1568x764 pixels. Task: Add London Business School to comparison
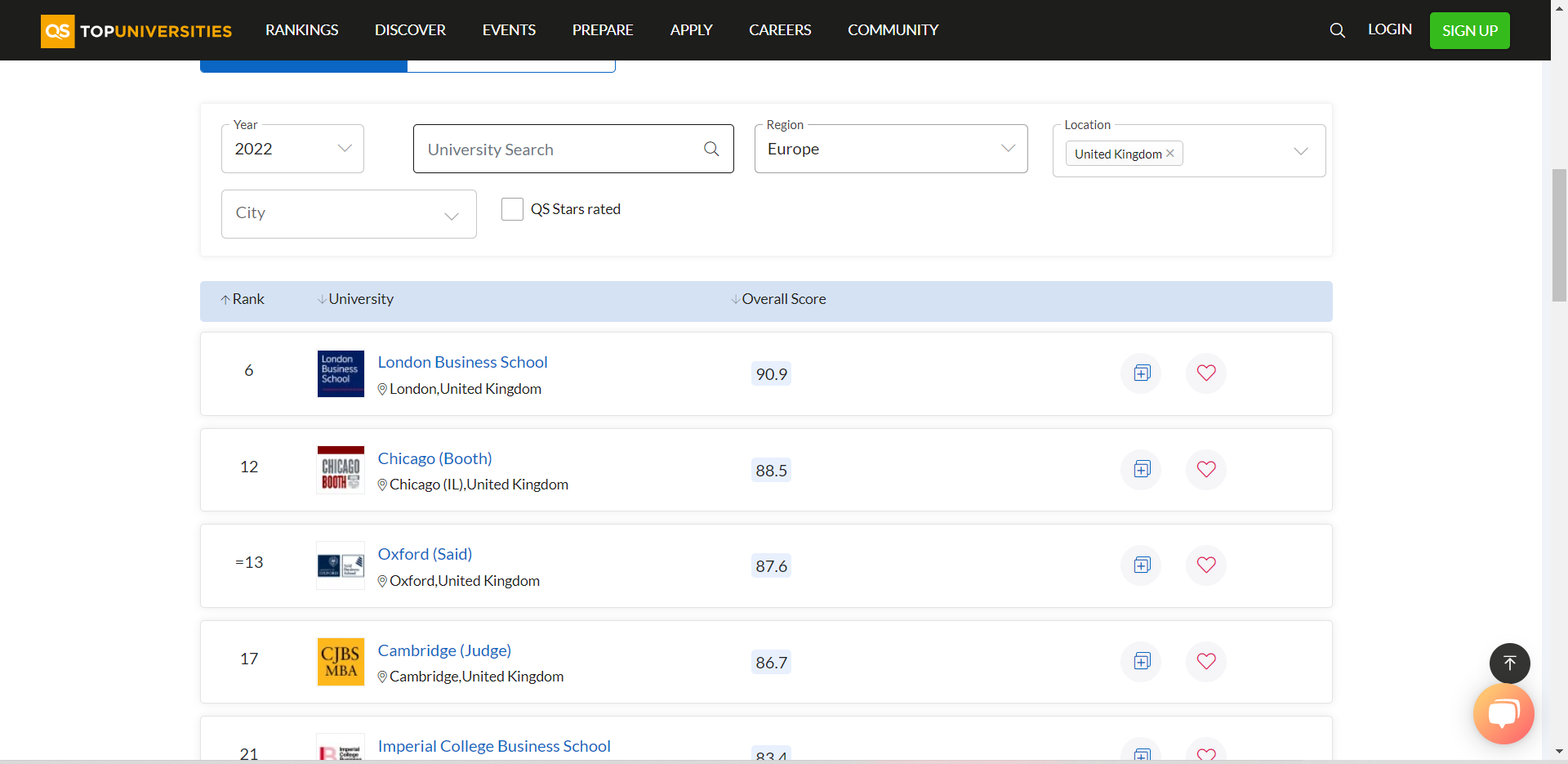1142,373
